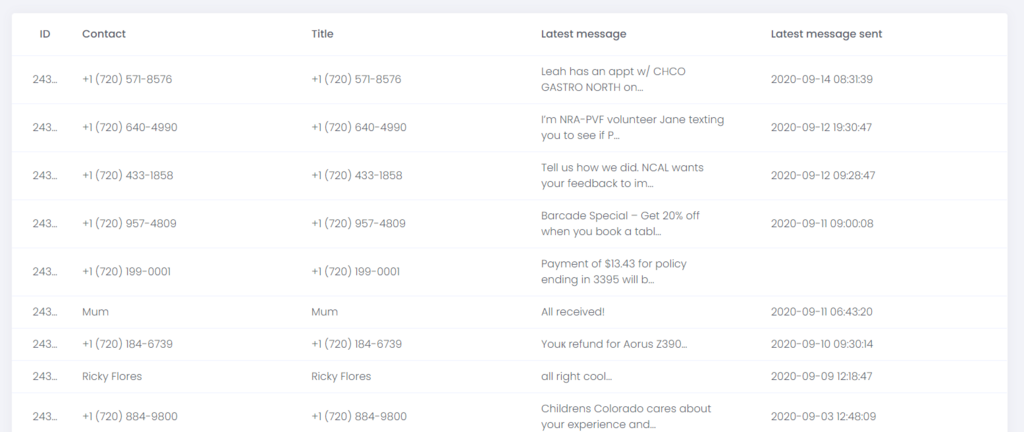Sort by Latest message sent header

tap(826, 34)
